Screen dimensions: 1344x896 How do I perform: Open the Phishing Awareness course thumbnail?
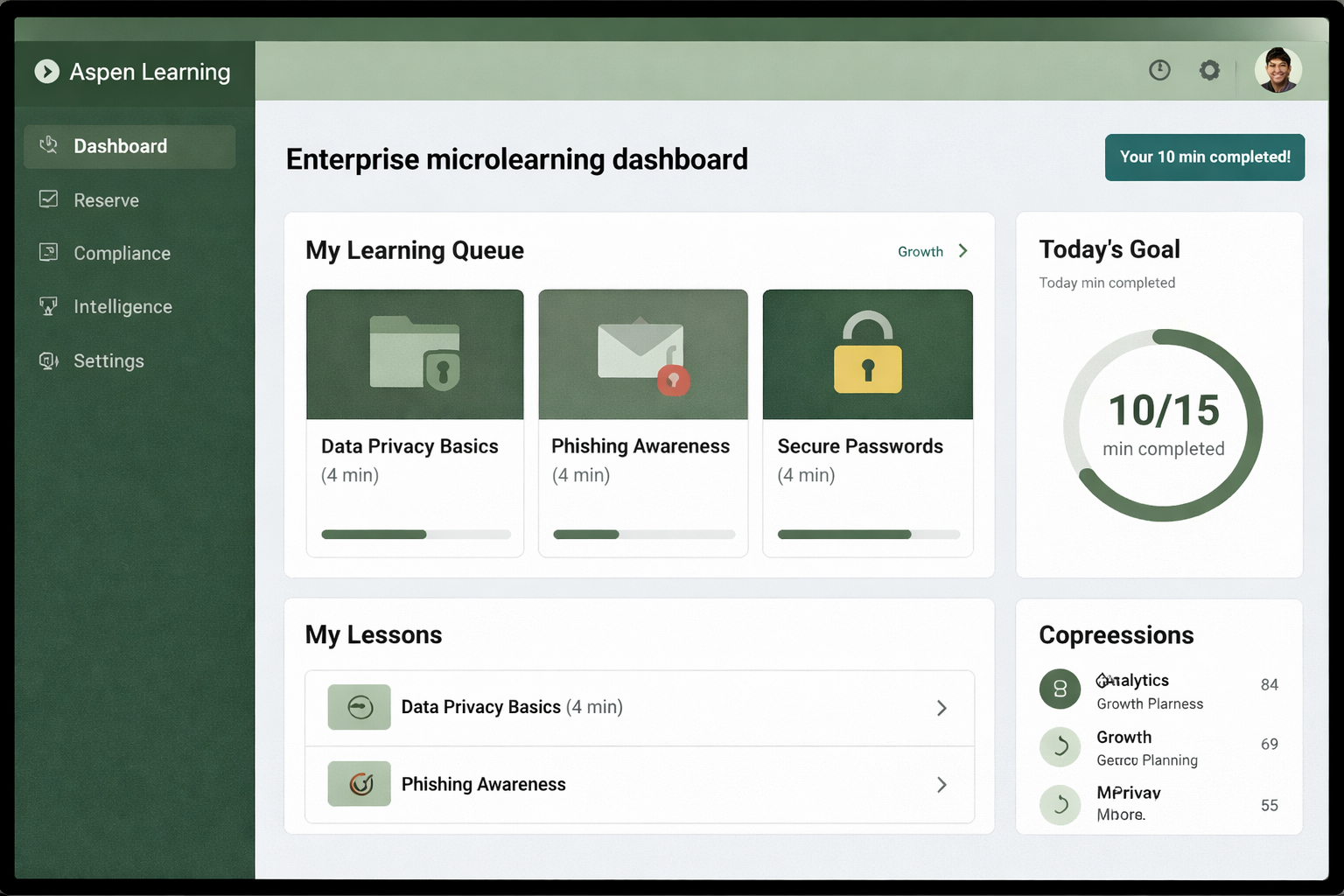[x=643, y=354]
